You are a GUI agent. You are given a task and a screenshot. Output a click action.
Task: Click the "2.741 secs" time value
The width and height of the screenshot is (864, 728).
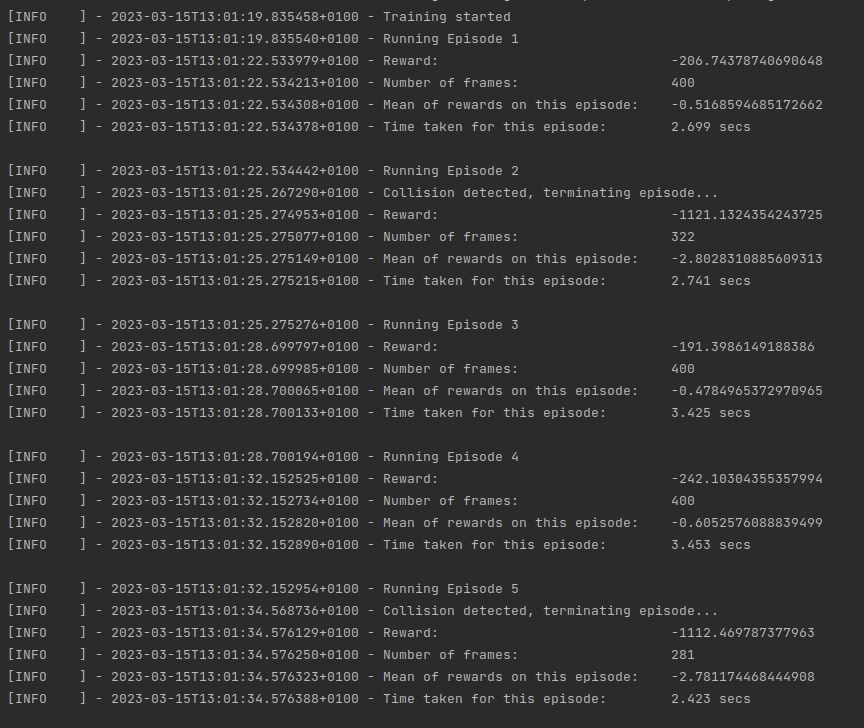point(710,281)
